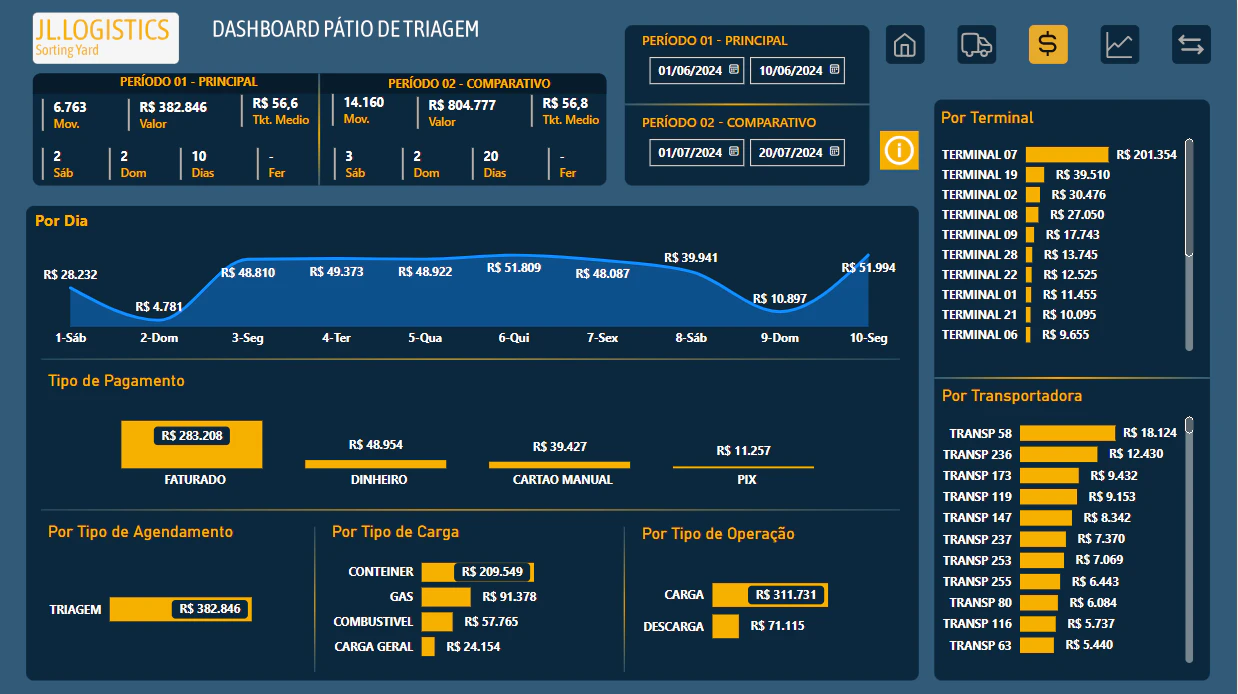Image resolution: width=1238 pixels, height=694 pixels.
Task: Click the JL.LOGISTICS Sorting Yard logo
Action: click(x=106, y=38)
